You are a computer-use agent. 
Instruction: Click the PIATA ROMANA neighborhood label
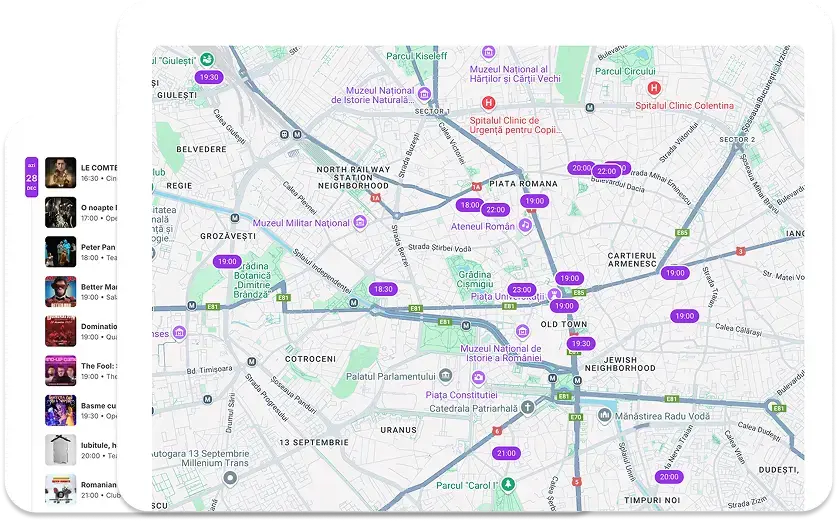pyautogui.click(x=524, y=184)
